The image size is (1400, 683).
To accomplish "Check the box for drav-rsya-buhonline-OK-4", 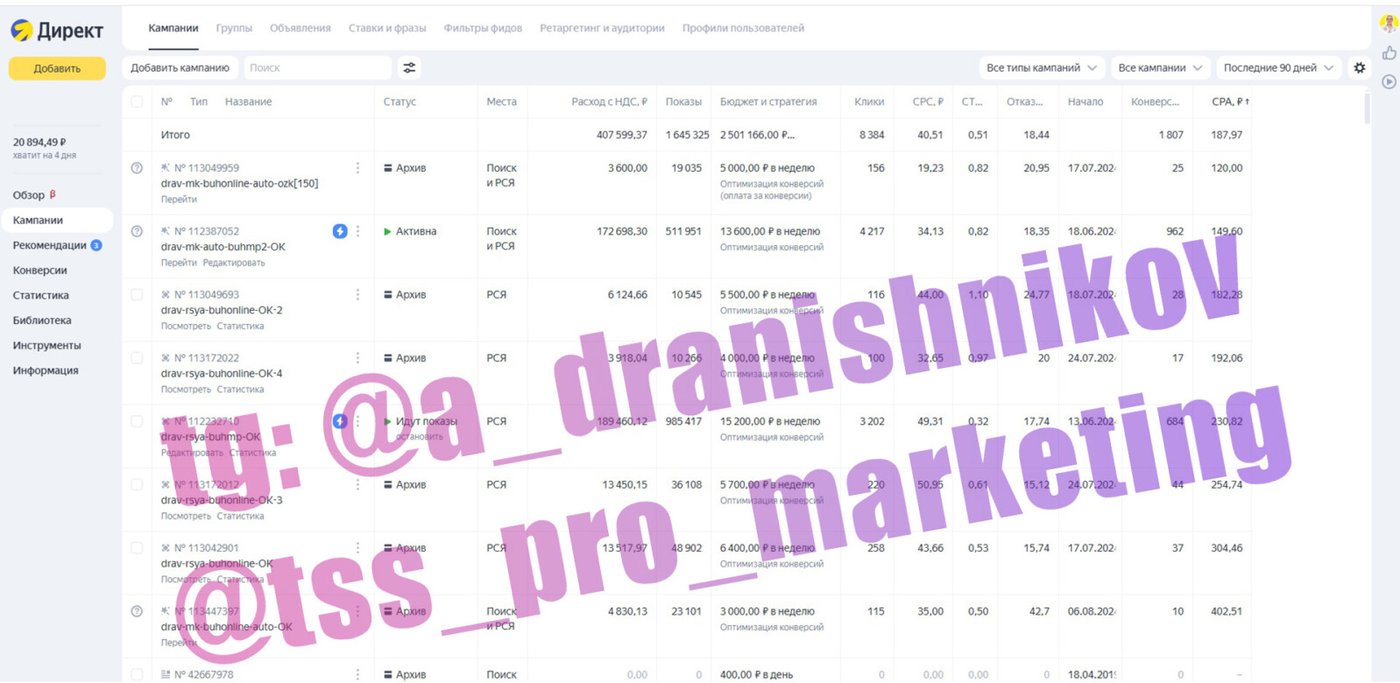I will click(x=137, y=358).
